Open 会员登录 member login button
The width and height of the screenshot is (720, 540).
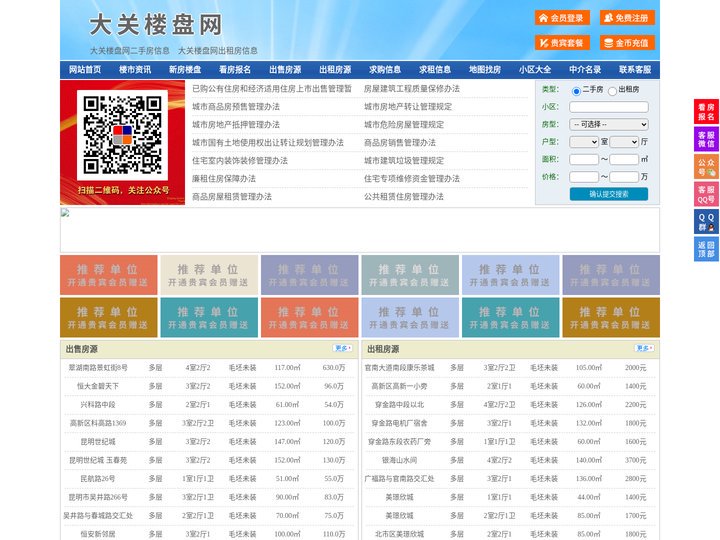(x=562, y=18)
